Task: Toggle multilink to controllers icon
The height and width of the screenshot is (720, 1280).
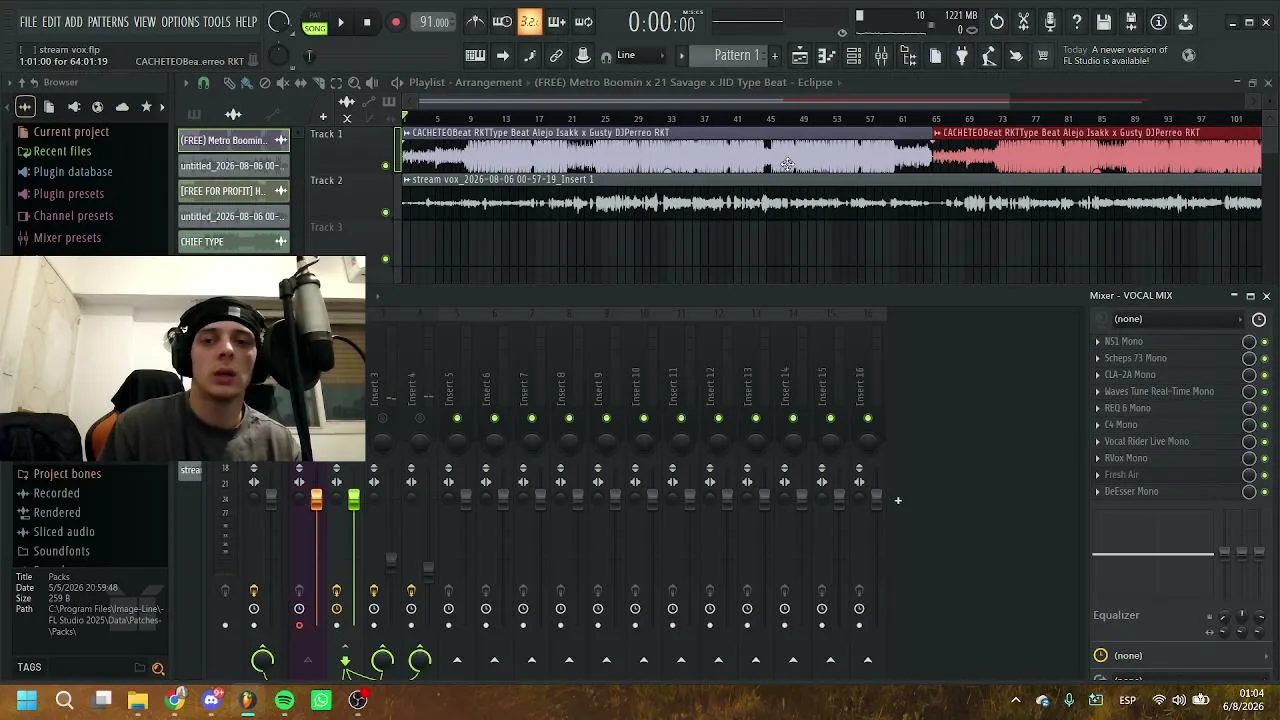Action: [x=556, y=56]
